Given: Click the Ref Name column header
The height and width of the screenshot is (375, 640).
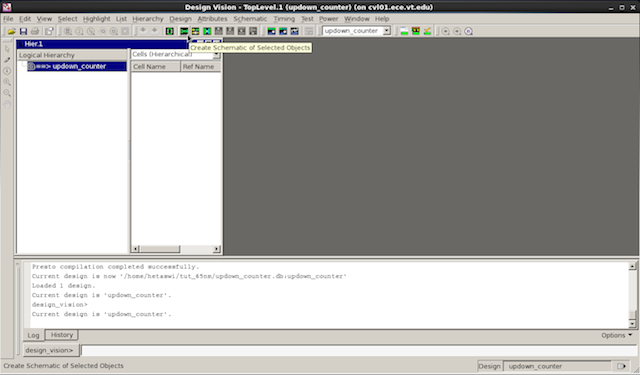Looking at the screenshot, I should [200, 67].
